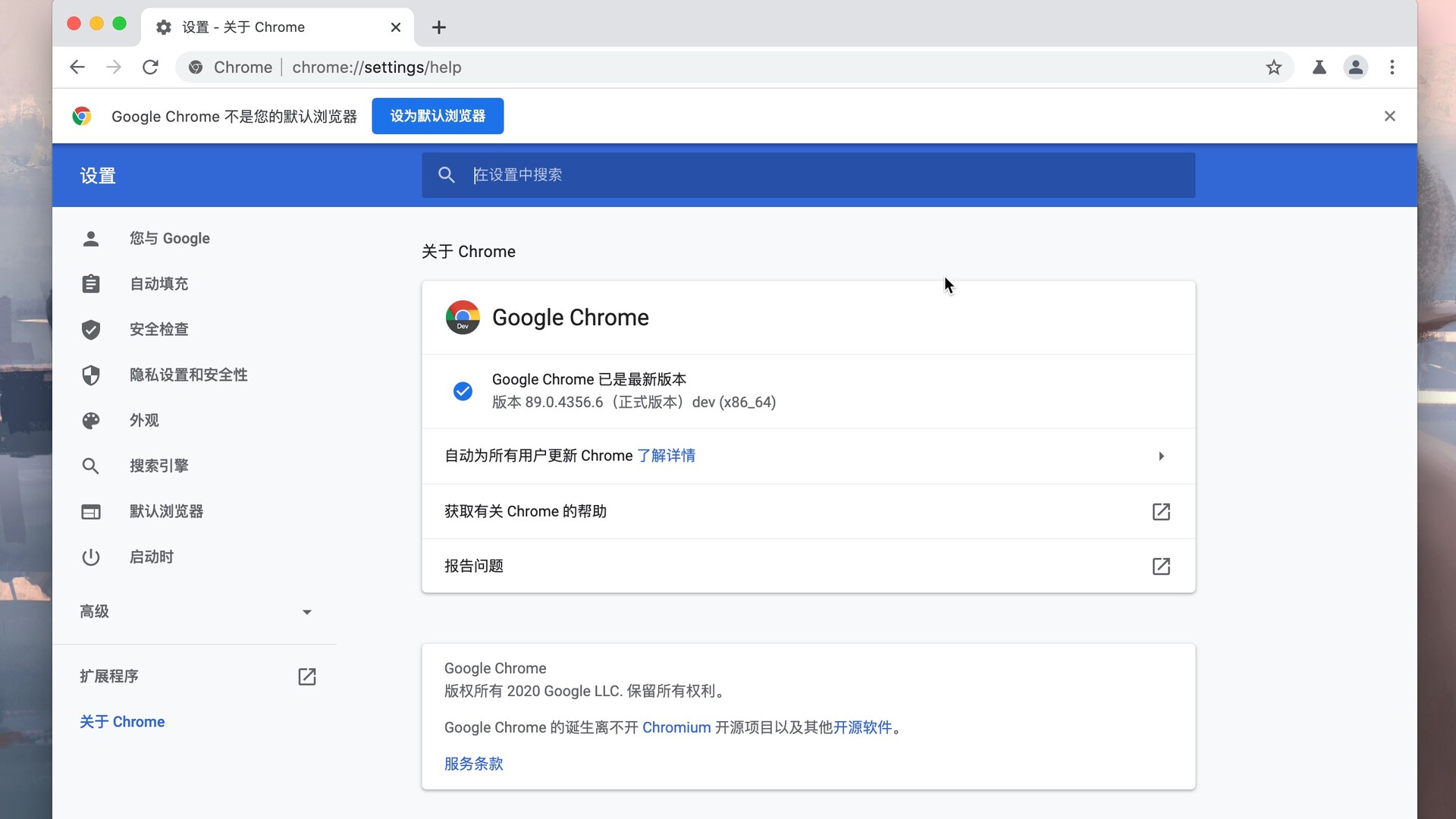1456x819 pixels.
Task: Click the 设为默认浏览器 button
Action: tap(438, 116)
